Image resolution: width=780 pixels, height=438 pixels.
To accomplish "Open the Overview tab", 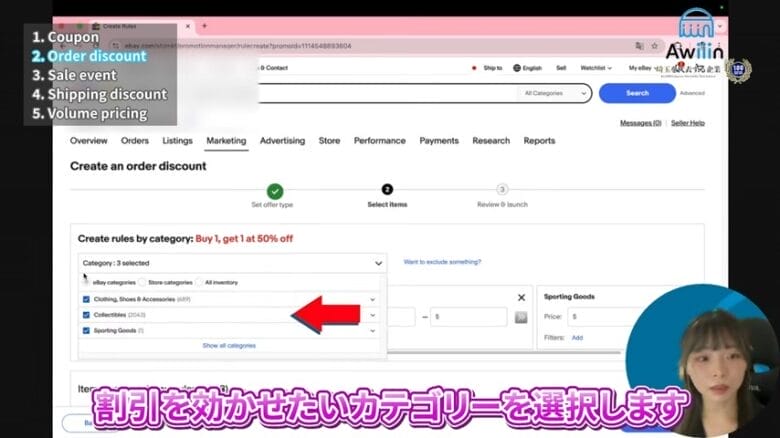I will point(89,141).
